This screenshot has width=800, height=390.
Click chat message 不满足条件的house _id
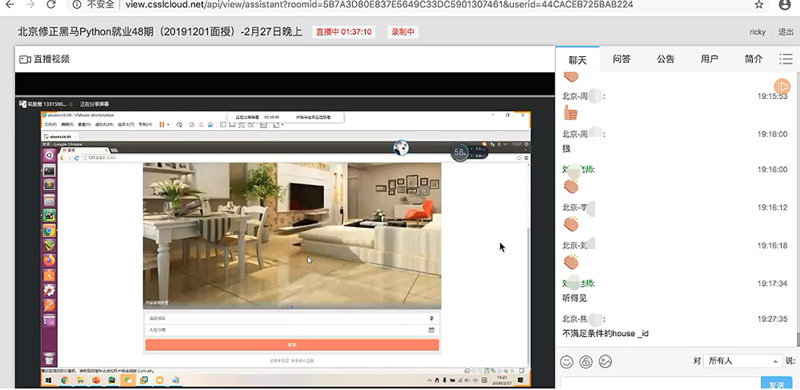605,333
